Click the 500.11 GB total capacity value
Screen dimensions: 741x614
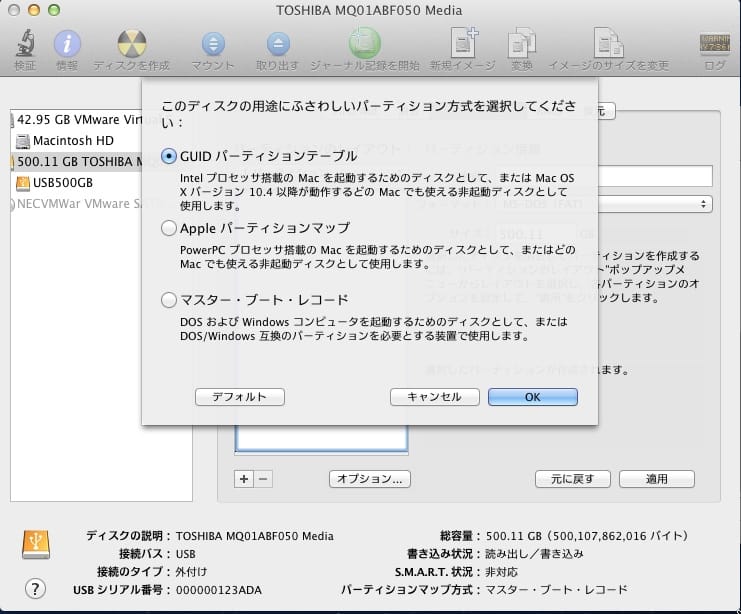pos(586,536)
